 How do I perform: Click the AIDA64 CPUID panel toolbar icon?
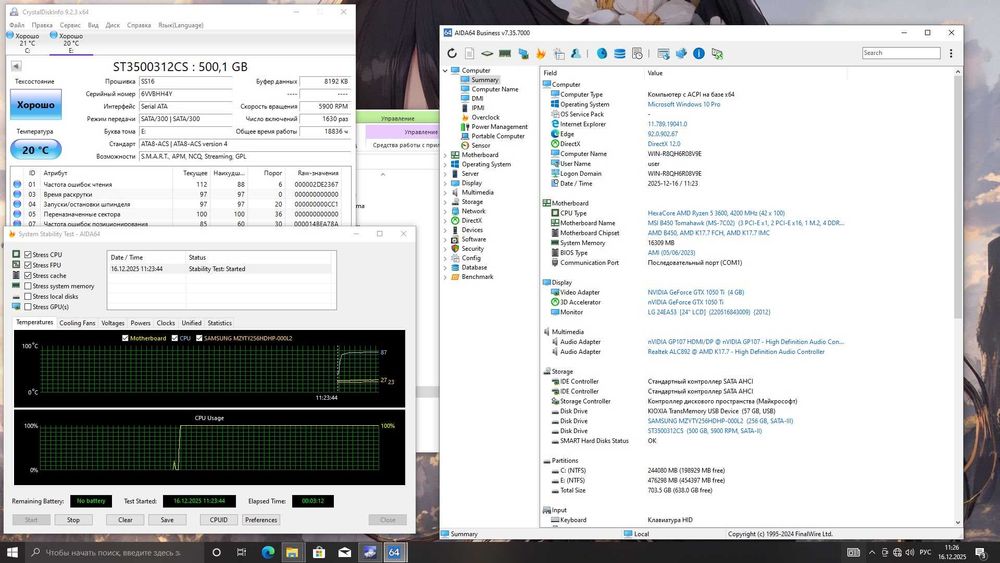click(x=559, y=54)
